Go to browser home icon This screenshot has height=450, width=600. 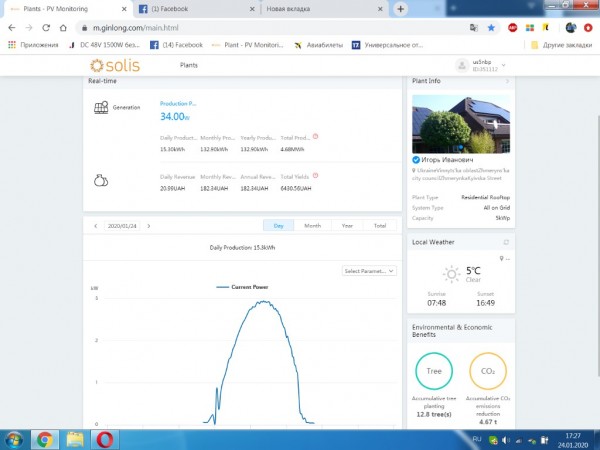(x=63, y=28)
